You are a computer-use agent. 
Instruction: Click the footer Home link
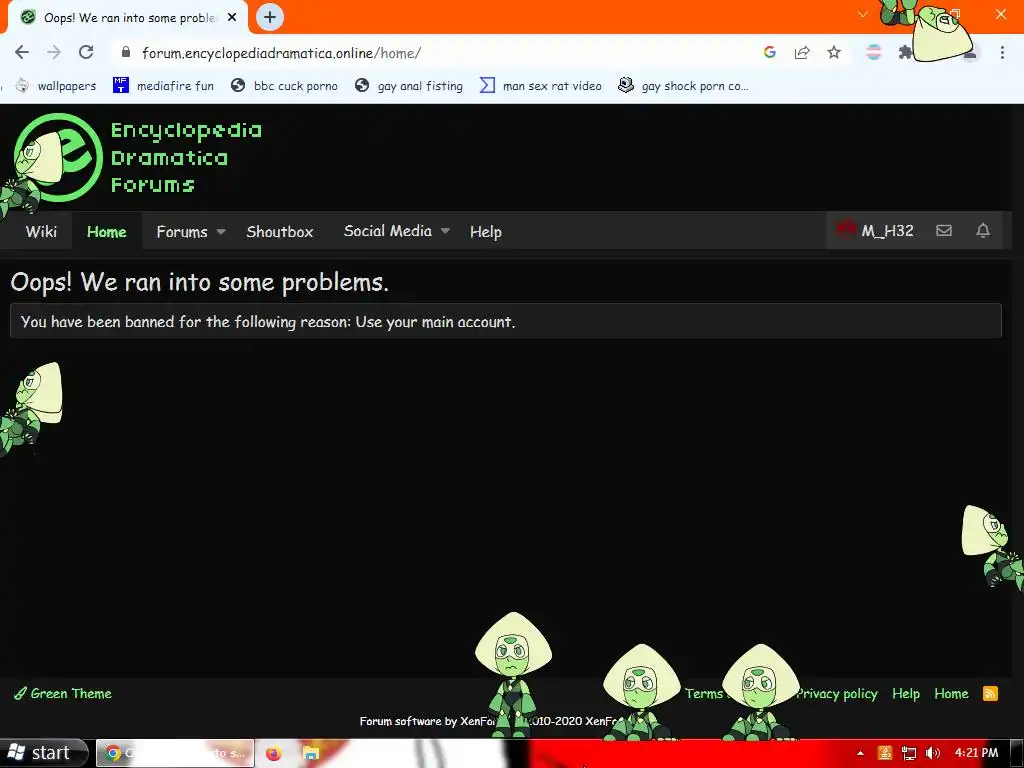pos(951,694)
